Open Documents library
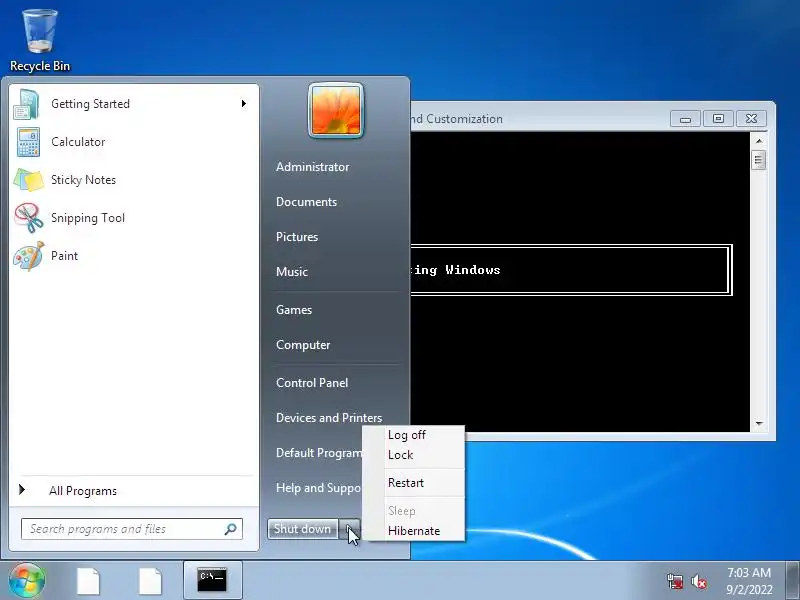Image resolution: width=800 pixels, height=600 pixels. coord(306,202)
